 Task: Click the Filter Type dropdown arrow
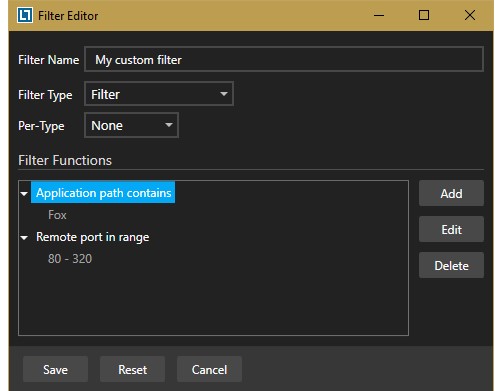click(x=224, y=94)
